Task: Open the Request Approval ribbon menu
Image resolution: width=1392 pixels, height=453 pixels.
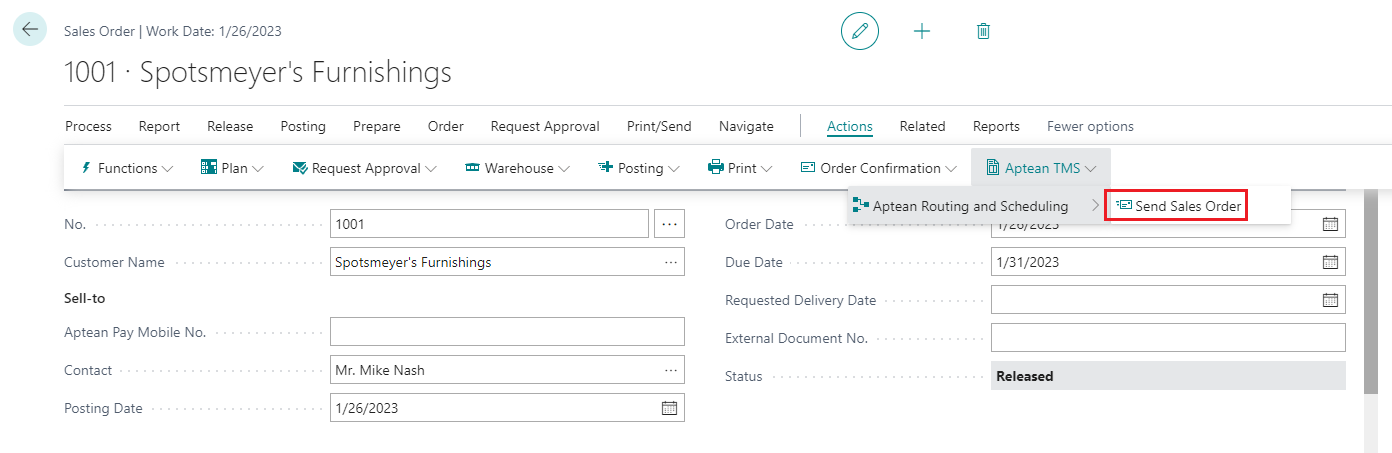Action: (x=364, y=168)
